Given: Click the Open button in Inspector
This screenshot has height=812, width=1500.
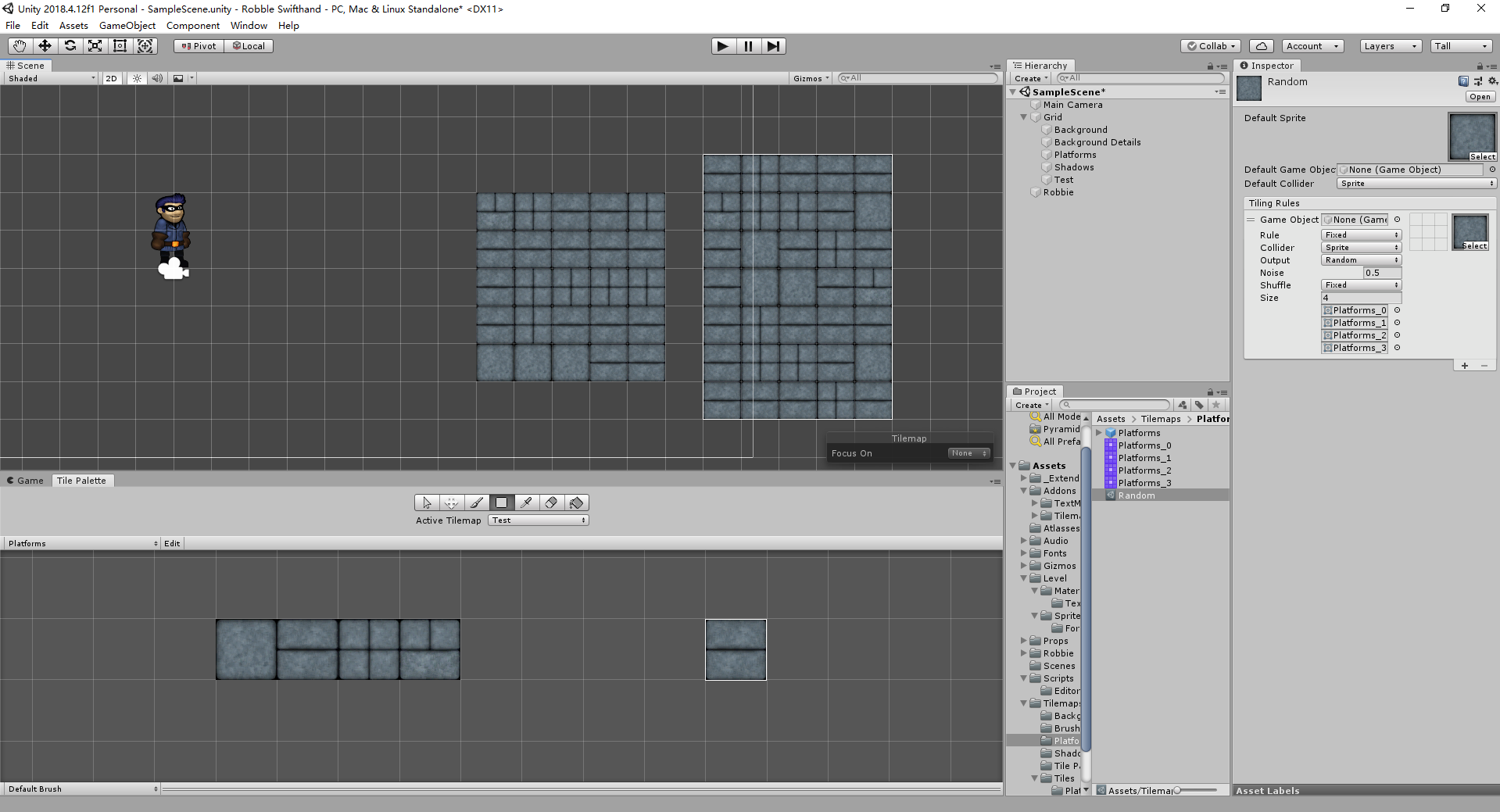Looking at the screenshot, I should tap(1480, 97).
